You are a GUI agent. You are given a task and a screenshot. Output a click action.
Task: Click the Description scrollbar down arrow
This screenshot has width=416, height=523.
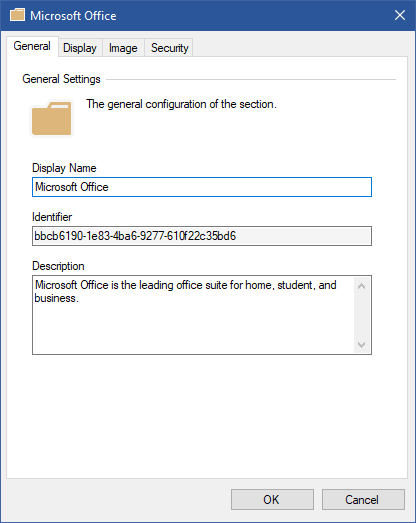[361, 344]
